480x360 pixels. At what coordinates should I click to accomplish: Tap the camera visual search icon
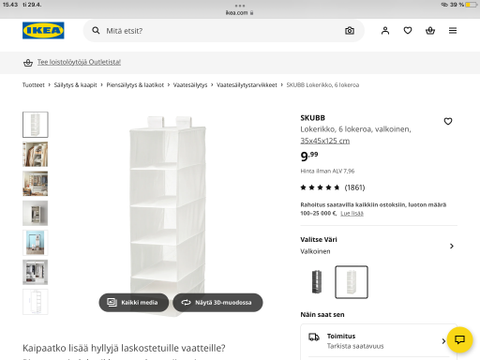coord(349,31)
